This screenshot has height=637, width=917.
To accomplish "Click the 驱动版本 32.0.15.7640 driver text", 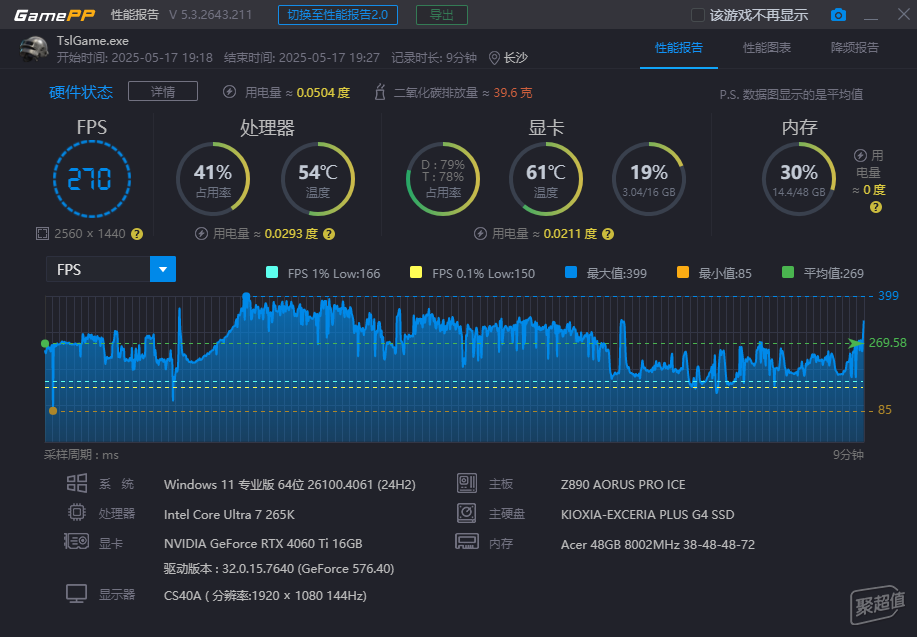I will [279, 569].
